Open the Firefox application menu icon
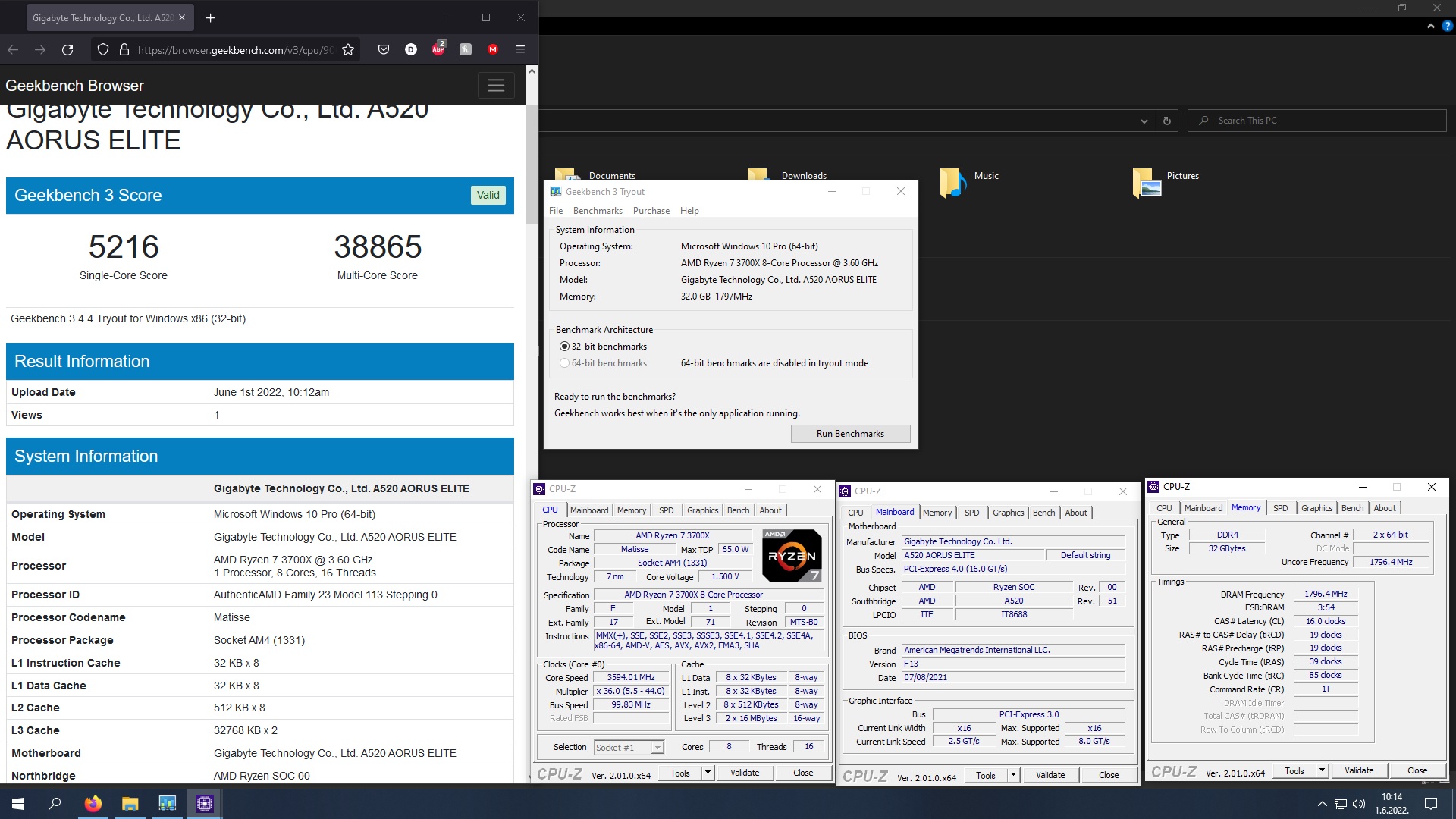 pyautogui.click(x=520, y=50)
